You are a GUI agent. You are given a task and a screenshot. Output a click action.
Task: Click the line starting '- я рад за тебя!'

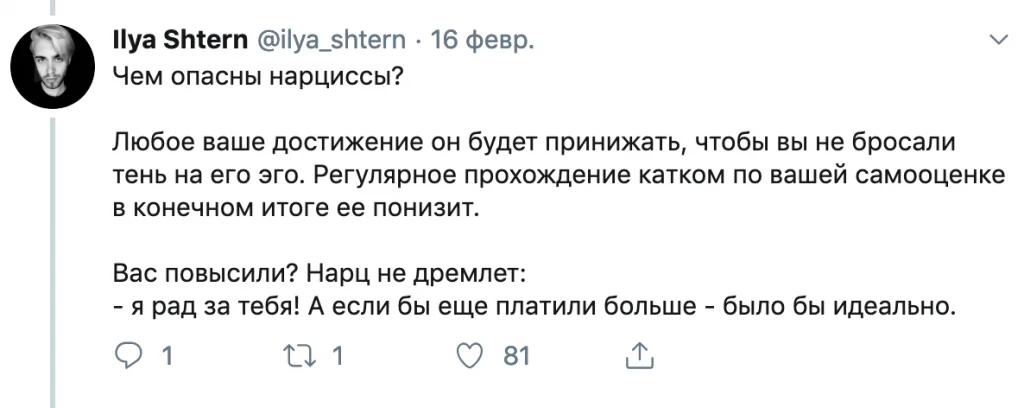tap(530, 306)
